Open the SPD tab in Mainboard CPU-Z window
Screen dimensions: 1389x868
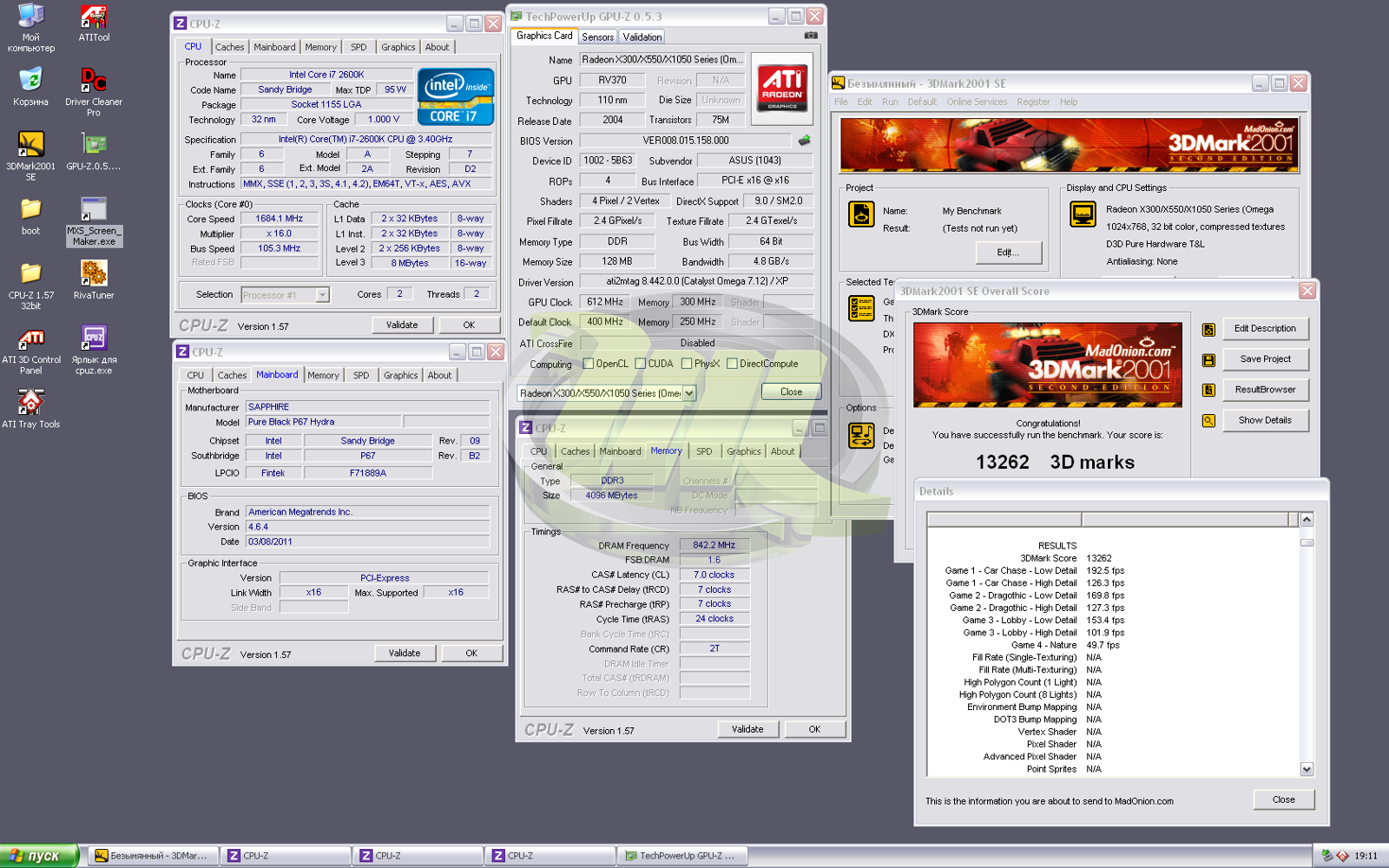click(x=361, y=376)
